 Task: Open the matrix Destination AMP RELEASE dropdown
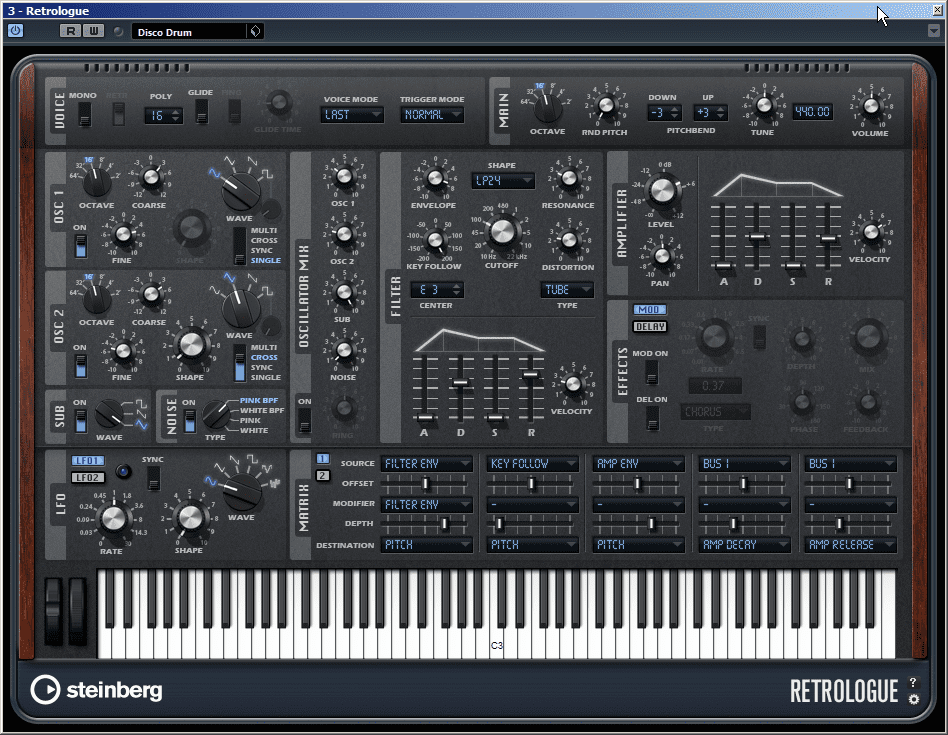point(851,545)
